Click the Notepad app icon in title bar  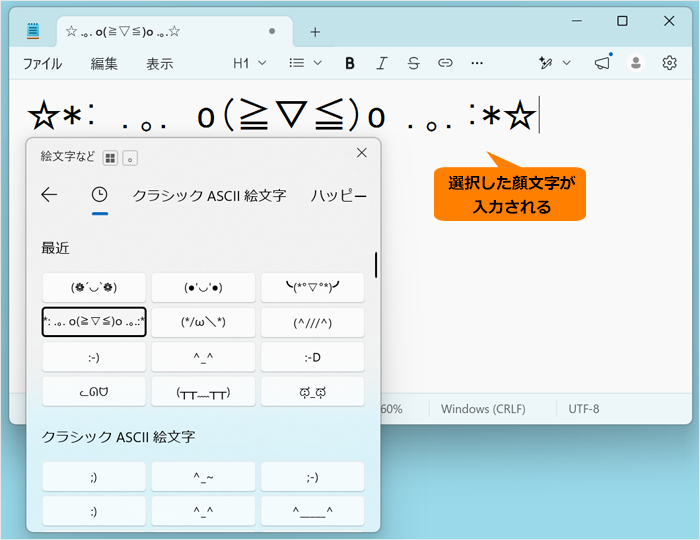point(33,31)
